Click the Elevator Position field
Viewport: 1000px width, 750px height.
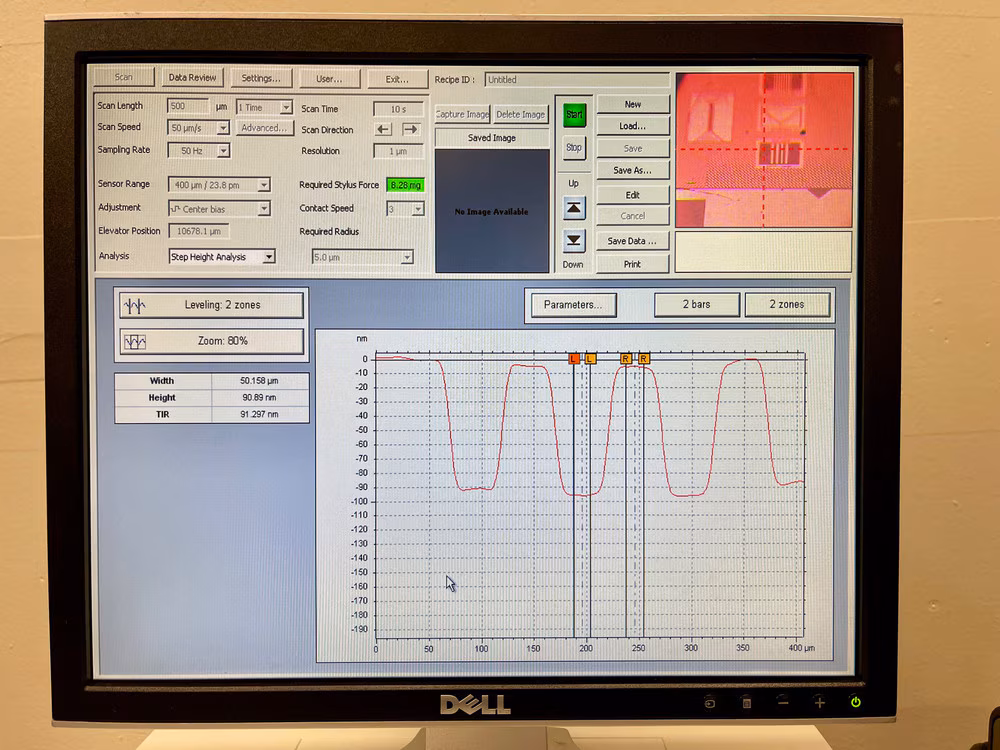point(199,231)
